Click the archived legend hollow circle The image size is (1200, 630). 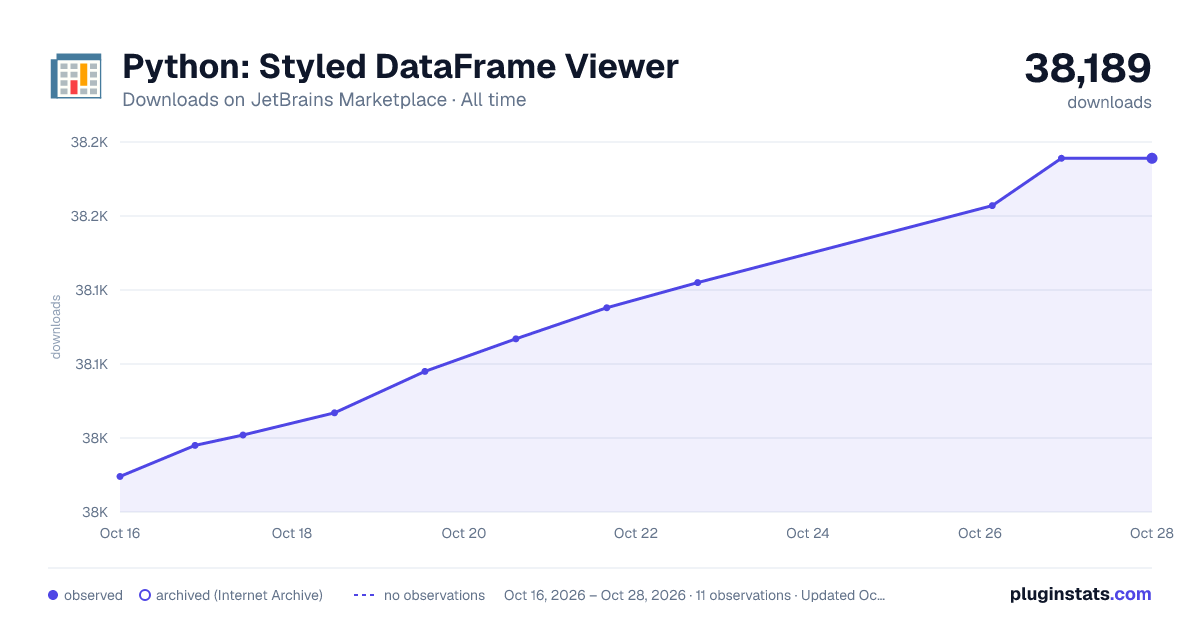coord(144,595)
